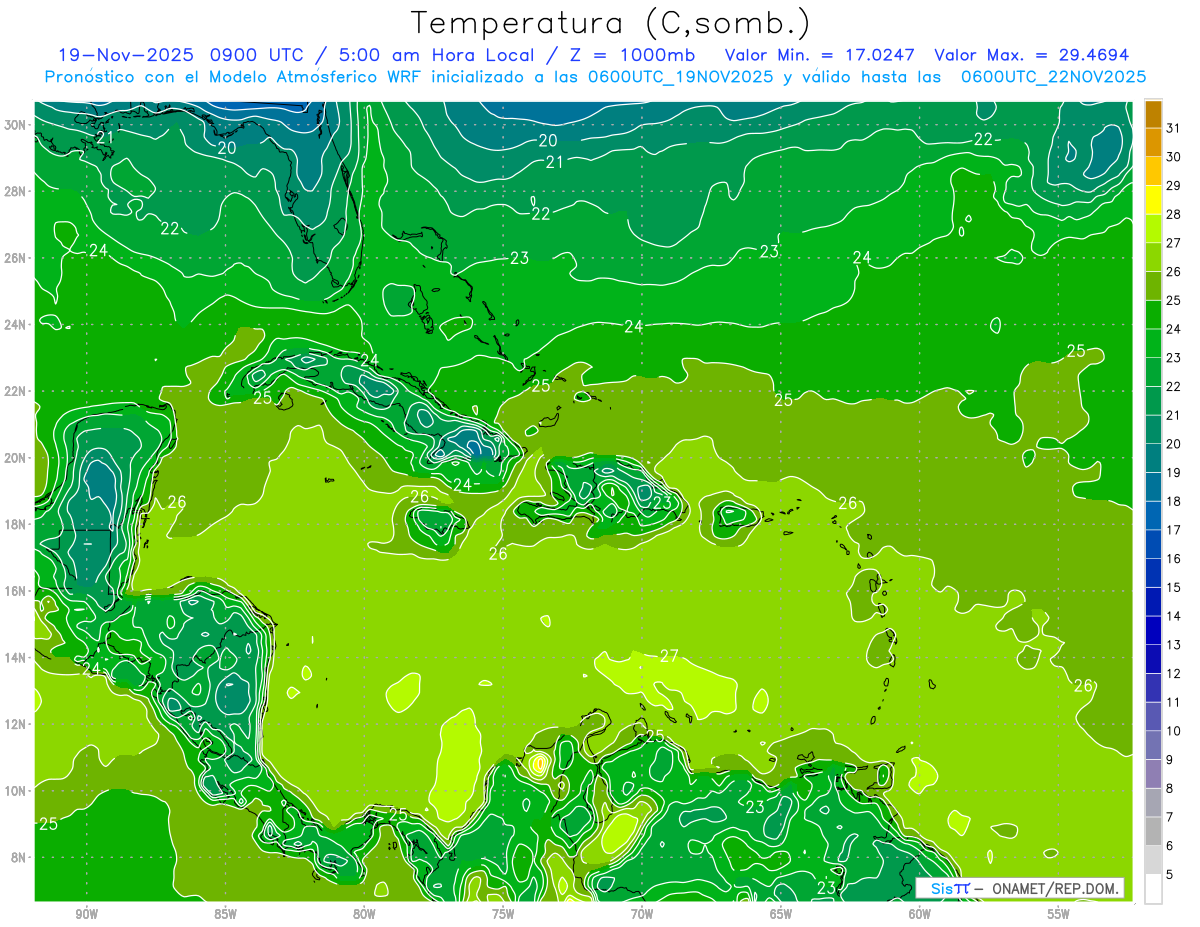Viewport: 1200px width, 927px height.
Task: Click the color bar label "31"
Action: (x=1174, y=128)
